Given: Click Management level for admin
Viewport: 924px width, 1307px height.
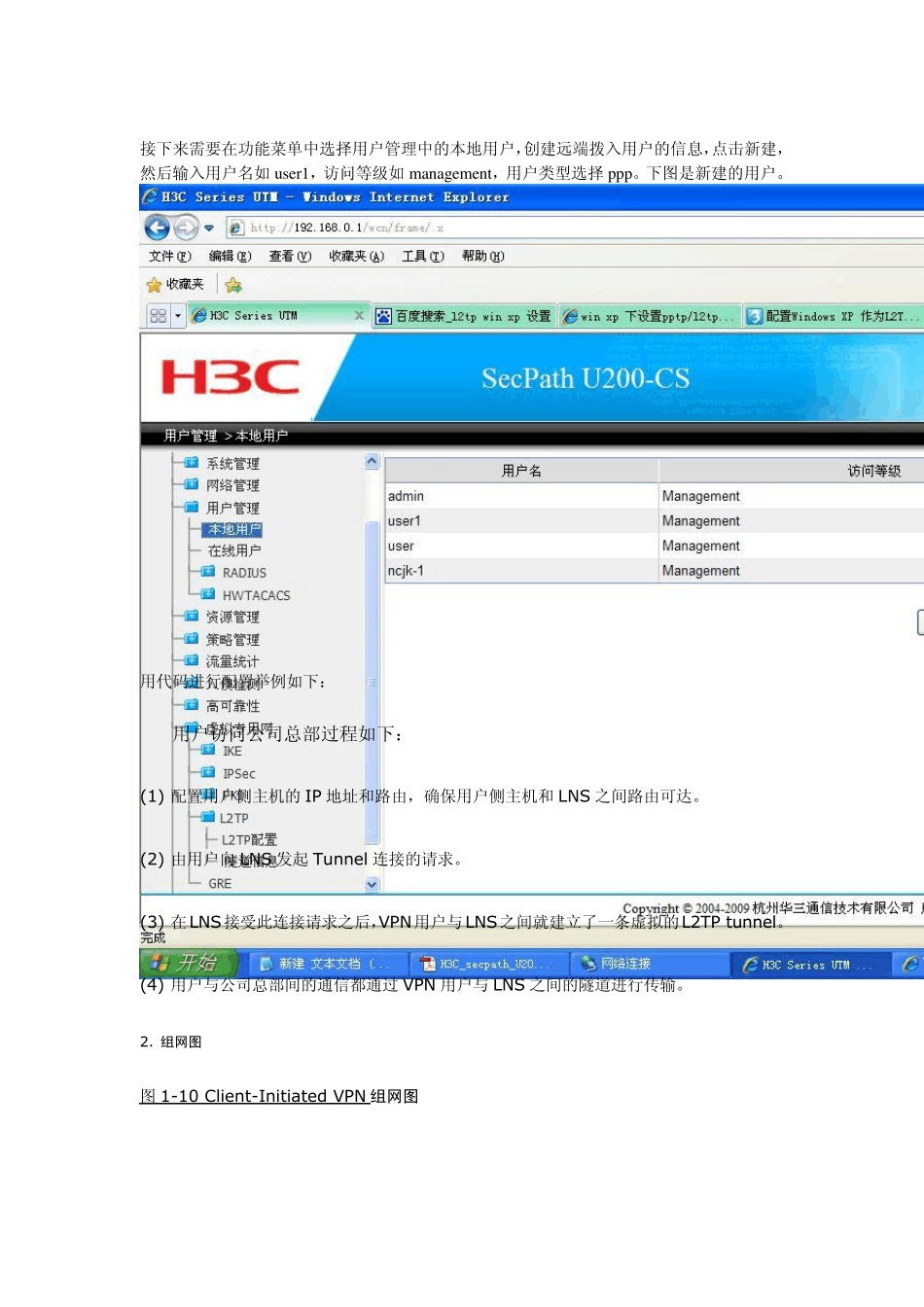Looking at the screenshot, I should (701, 496).
